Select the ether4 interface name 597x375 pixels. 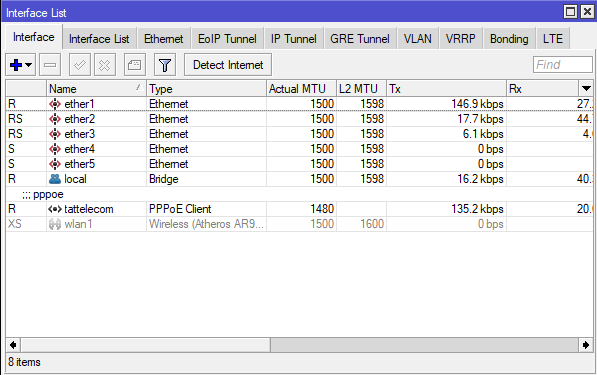[80, 149]
